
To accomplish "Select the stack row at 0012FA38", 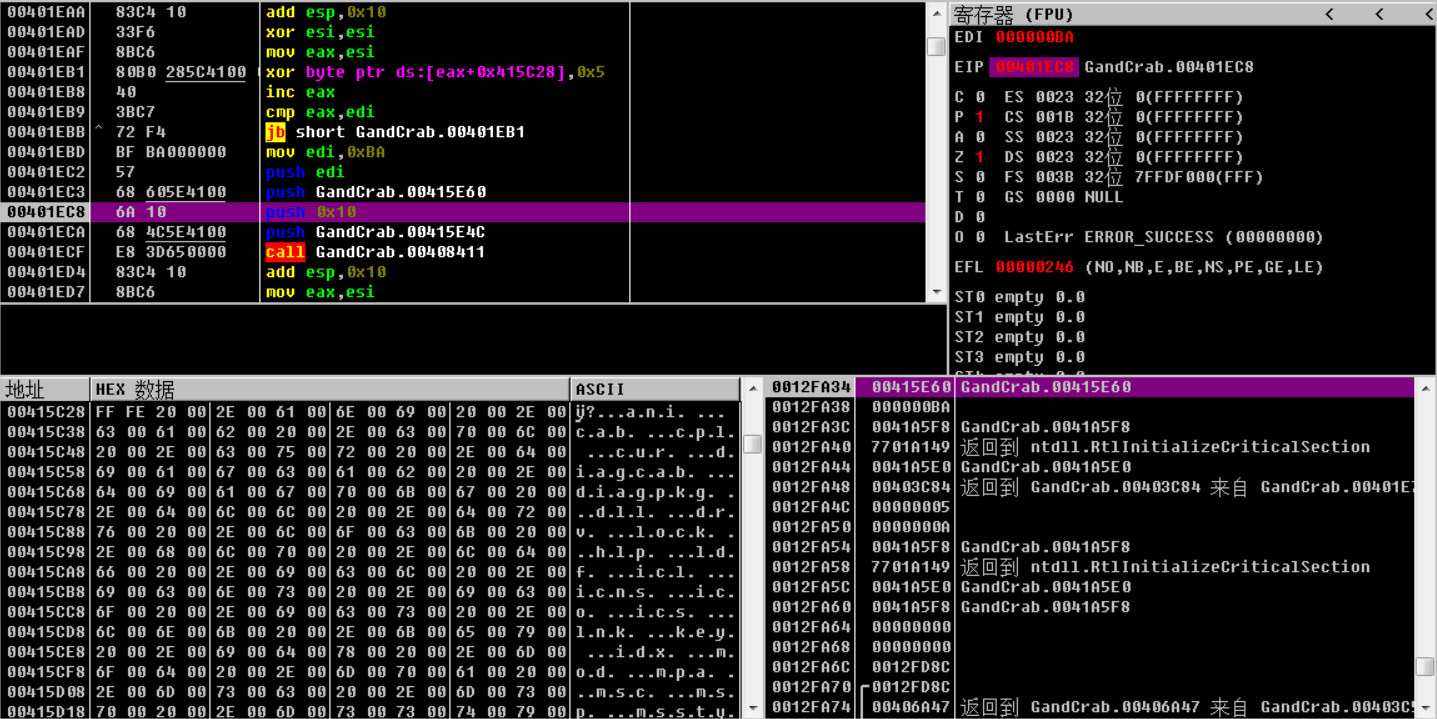I will (x=1091, y=407).
